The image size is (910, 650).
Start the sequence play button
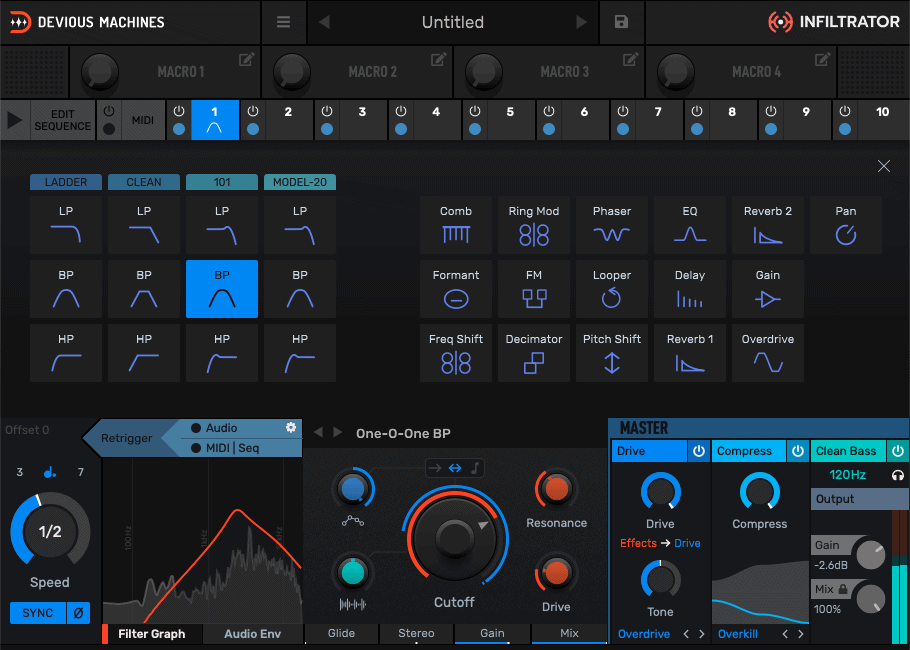pyautogui.click(x=15, y=120)
